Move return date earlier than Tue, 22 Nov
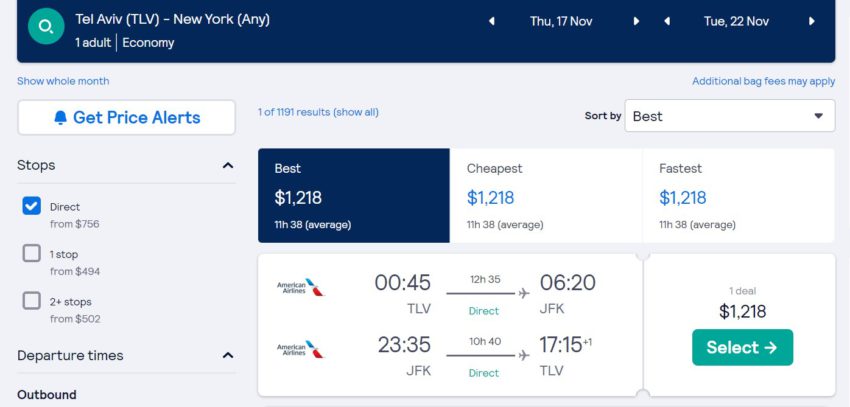 pyautogui.click(x=667, y=22)
